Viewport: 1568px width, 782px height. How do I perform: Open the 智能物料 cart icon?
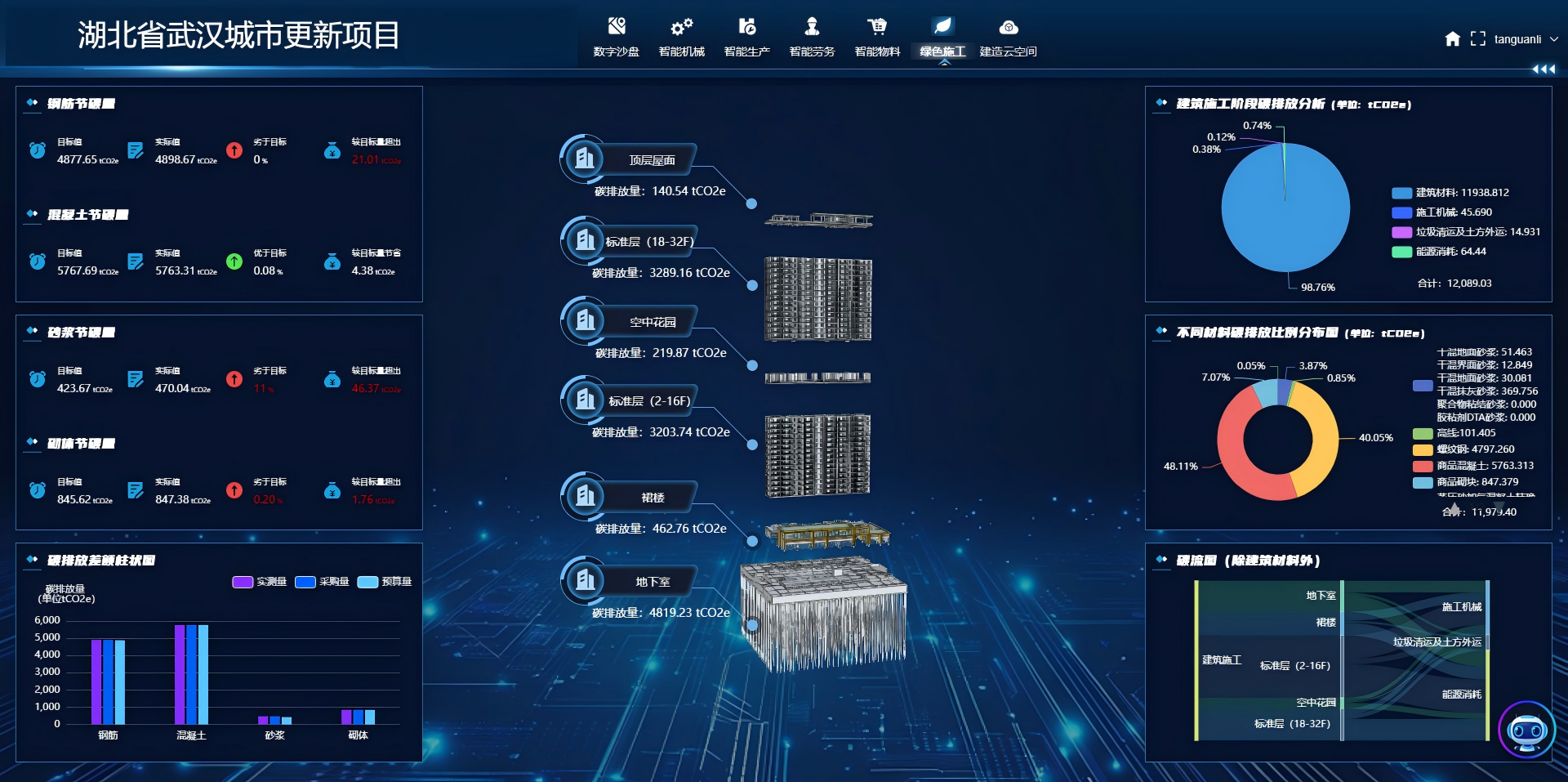pos(877,27)
